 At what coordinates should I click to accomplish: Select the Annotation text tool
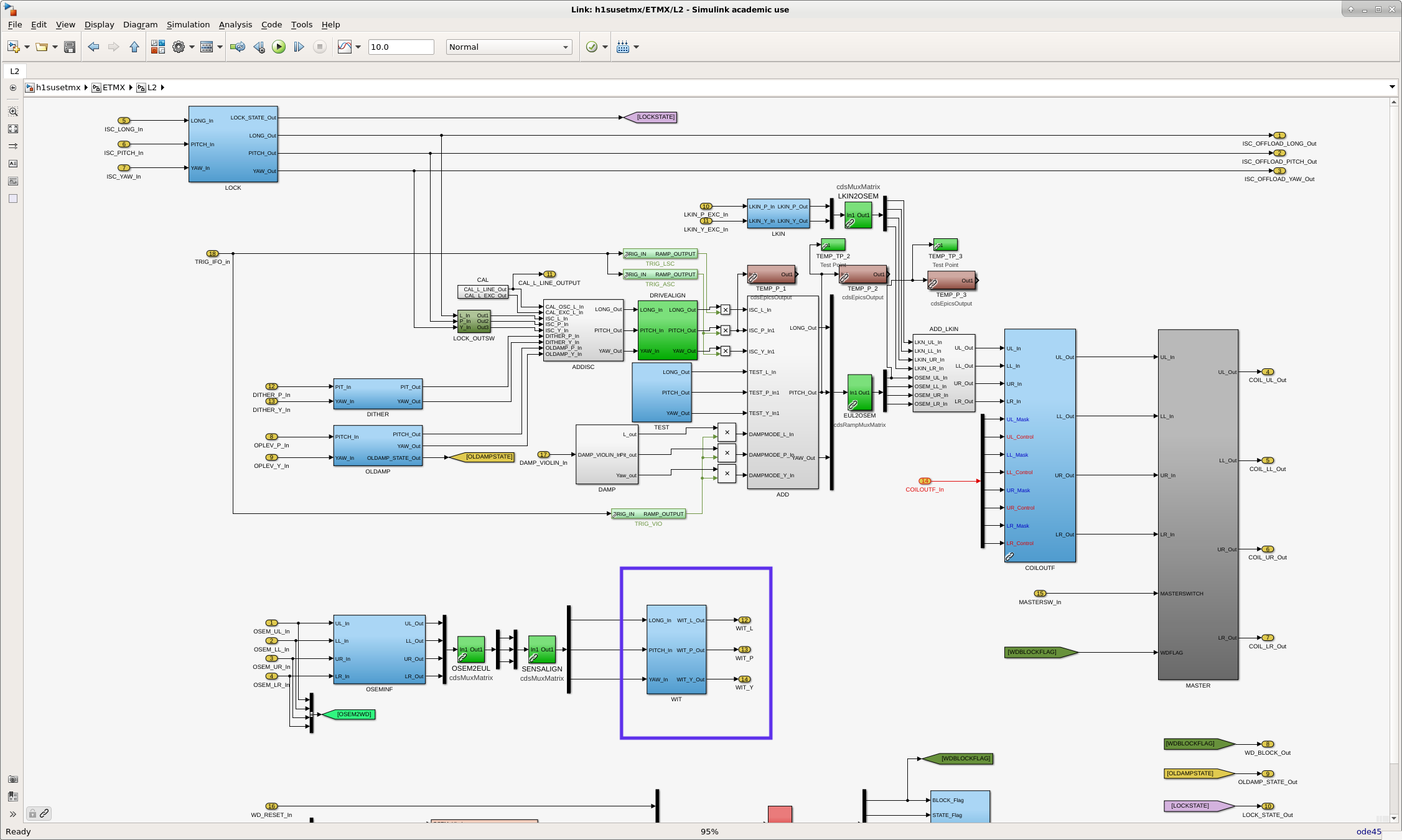[13, 164]
